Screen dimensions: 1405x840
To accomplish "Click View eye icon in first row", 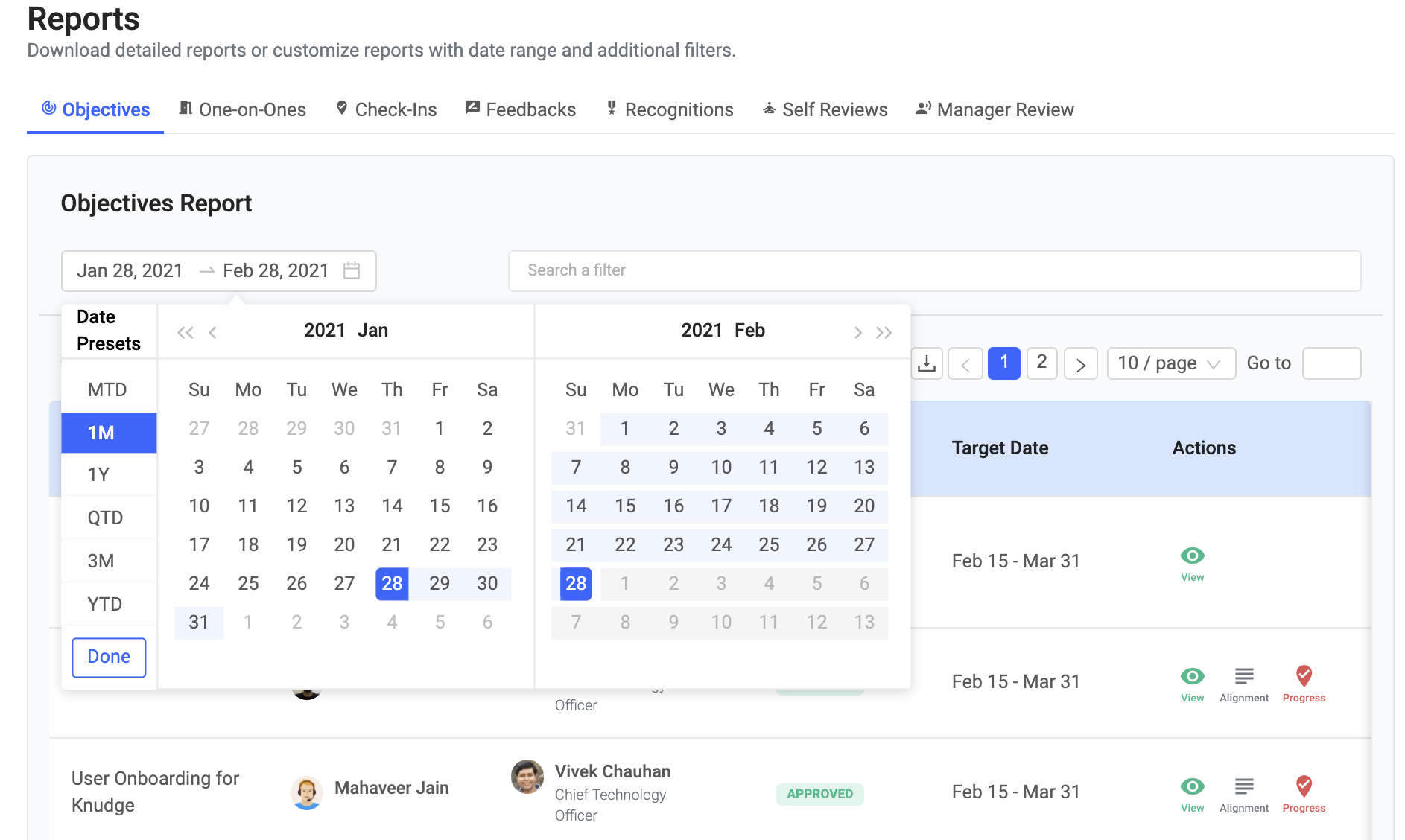I will click(1192, 556).
